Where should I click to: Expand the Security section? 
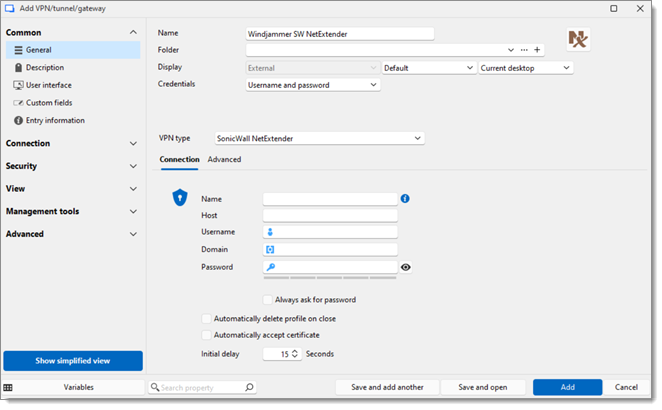click(133, 166)
